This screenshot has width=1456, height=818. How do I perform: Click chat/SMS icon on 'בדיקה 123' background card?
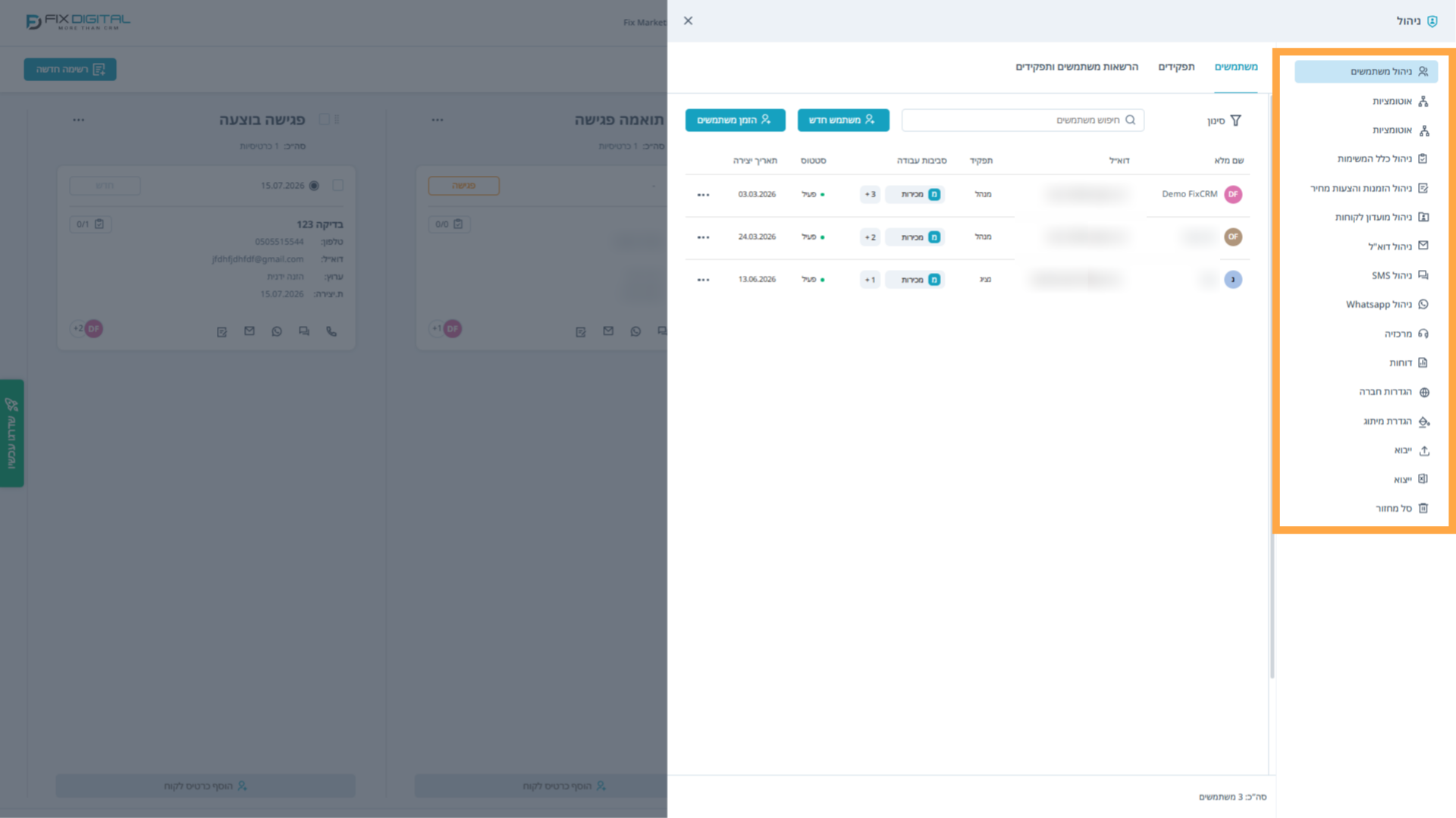coord(304,331)
